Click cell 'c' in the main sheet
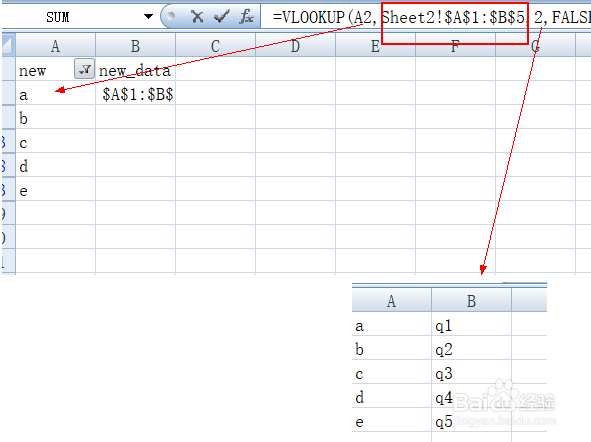The height and width of the screenshot is (442, 591). pos(55,142)
